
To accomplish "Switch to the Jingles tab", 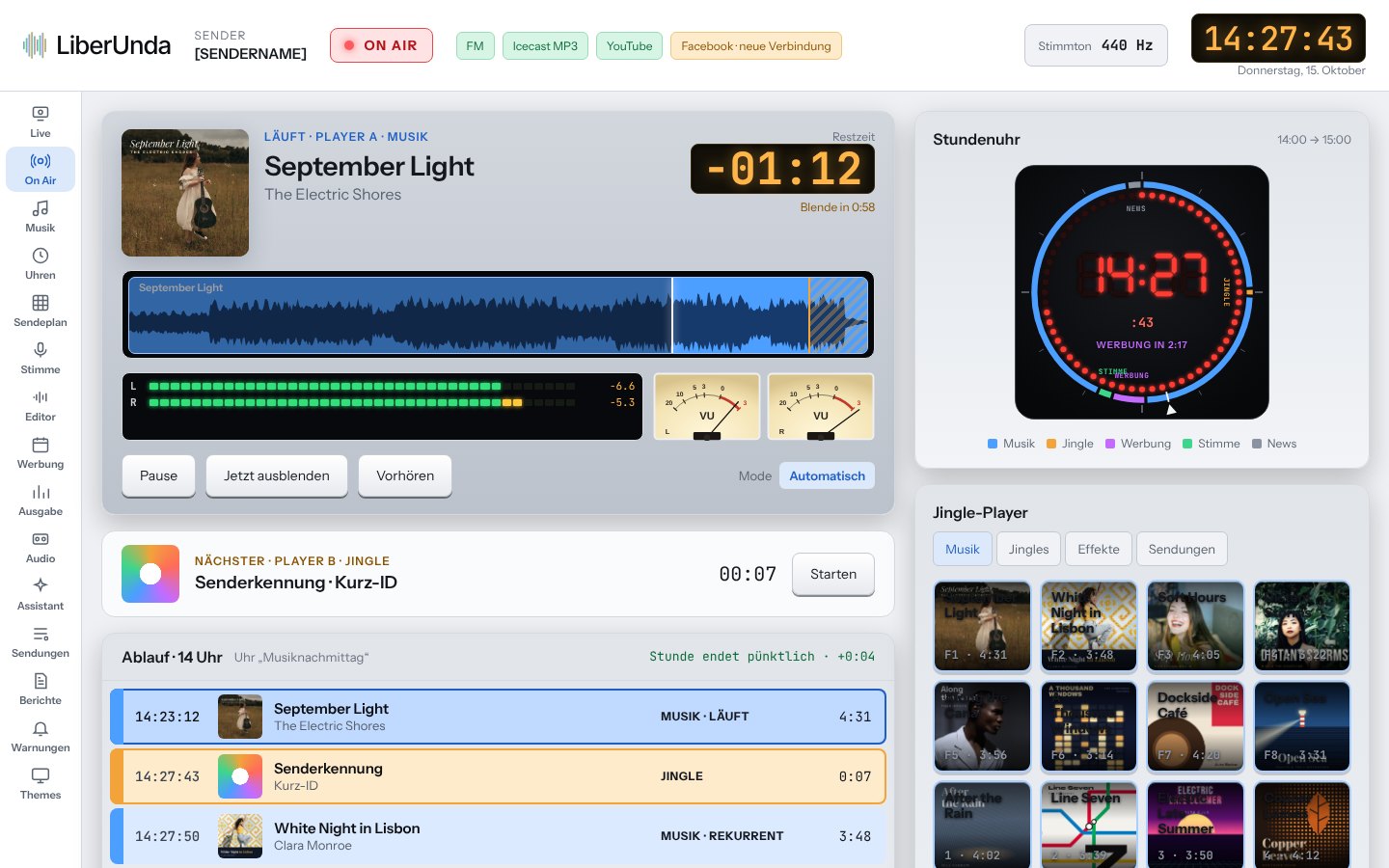I will pyautogui.click(x=1028, y=549).
